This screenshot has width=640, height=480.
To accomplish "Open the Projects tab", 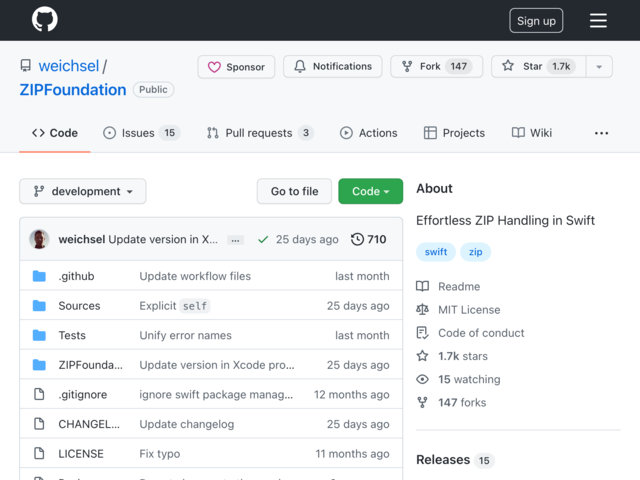I will coord(454,133).
